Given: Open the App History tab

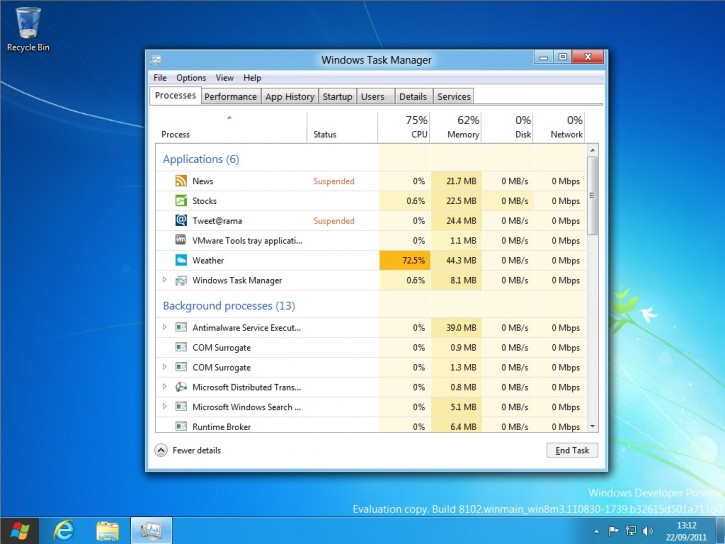Looking at the screenshot, I should click(x=289, y=97).
